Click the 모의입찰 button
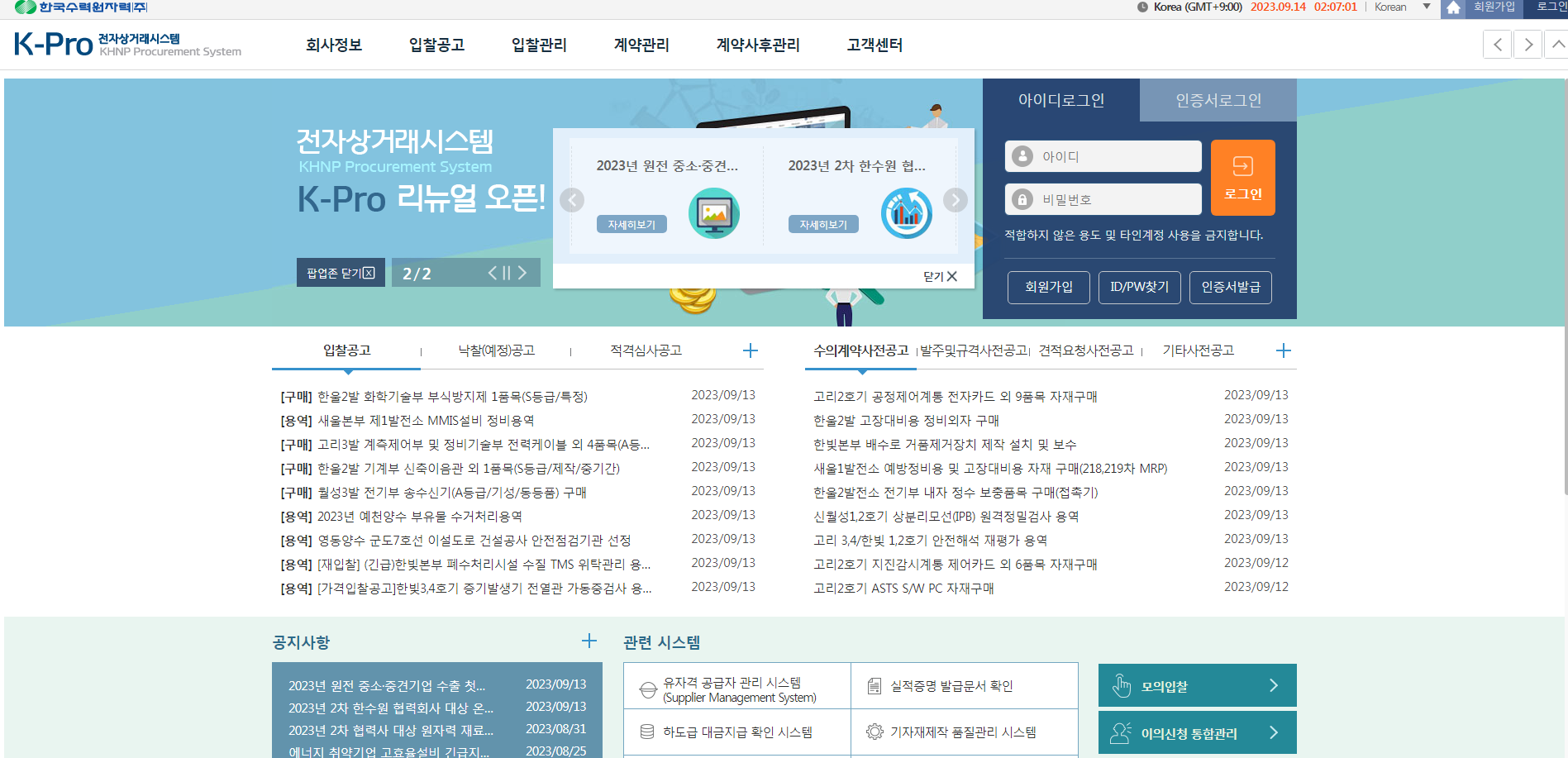 [x=1197, y=685]
